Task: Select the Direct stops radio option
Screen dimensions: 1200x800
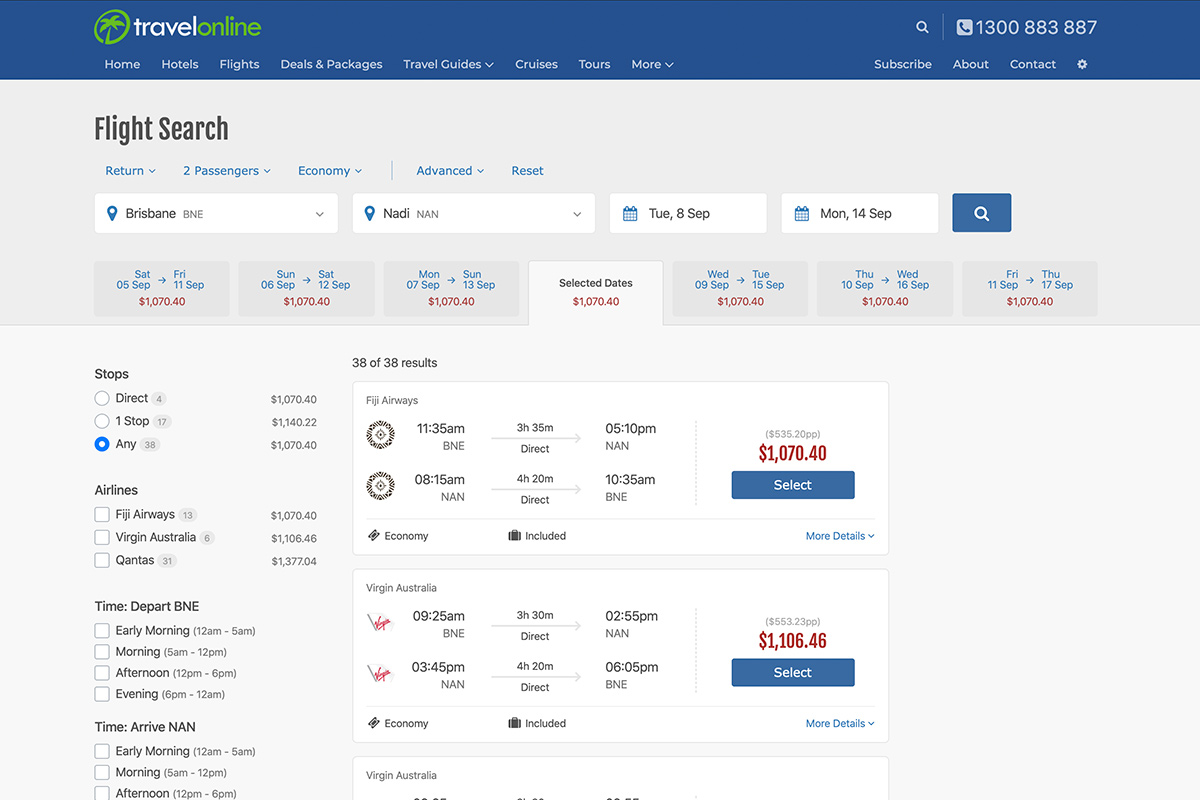Action: (102, 398)
